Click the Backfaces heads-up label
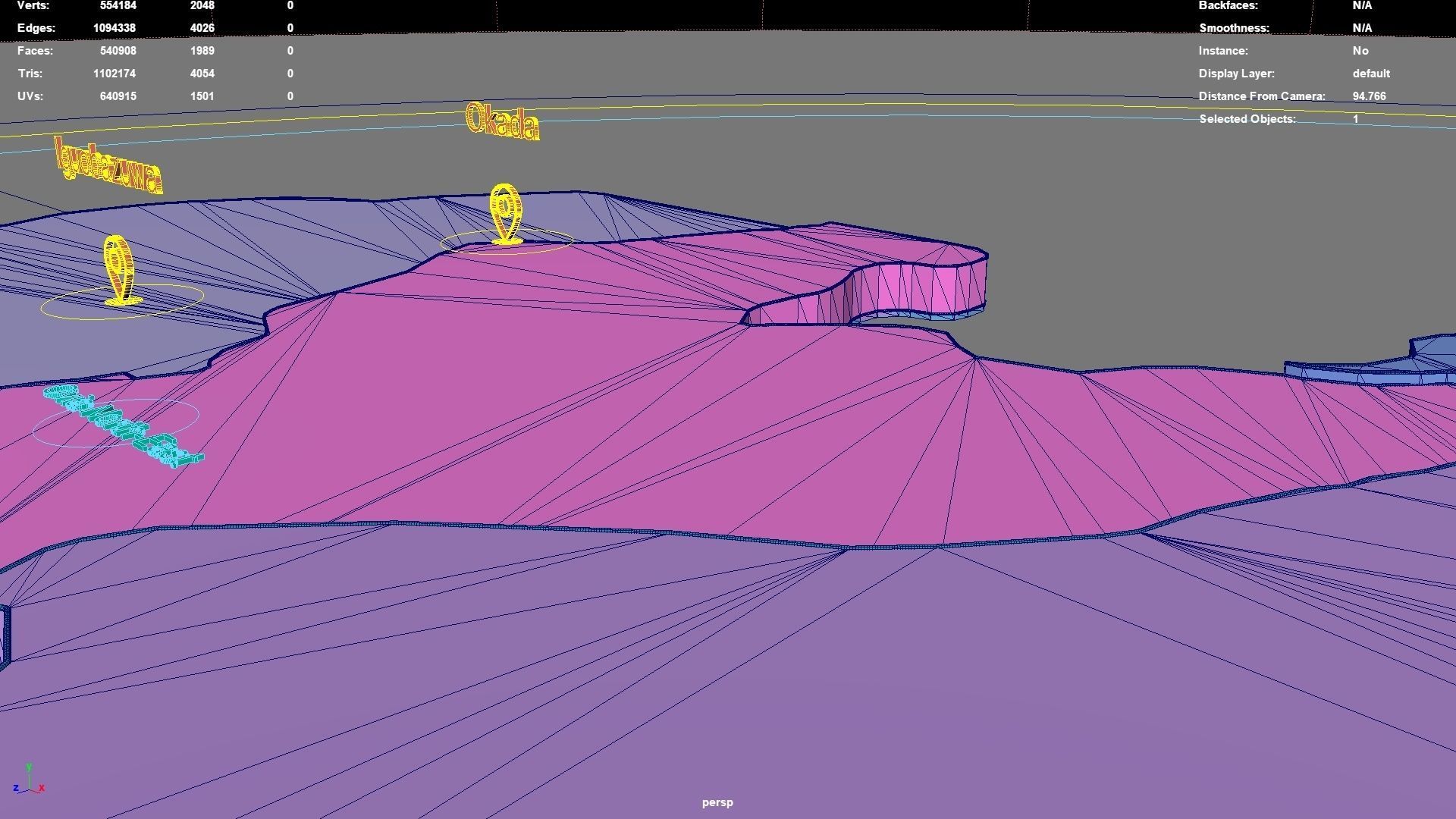The width and height of the screenshot is (1456, 819). pos(1228,5)
